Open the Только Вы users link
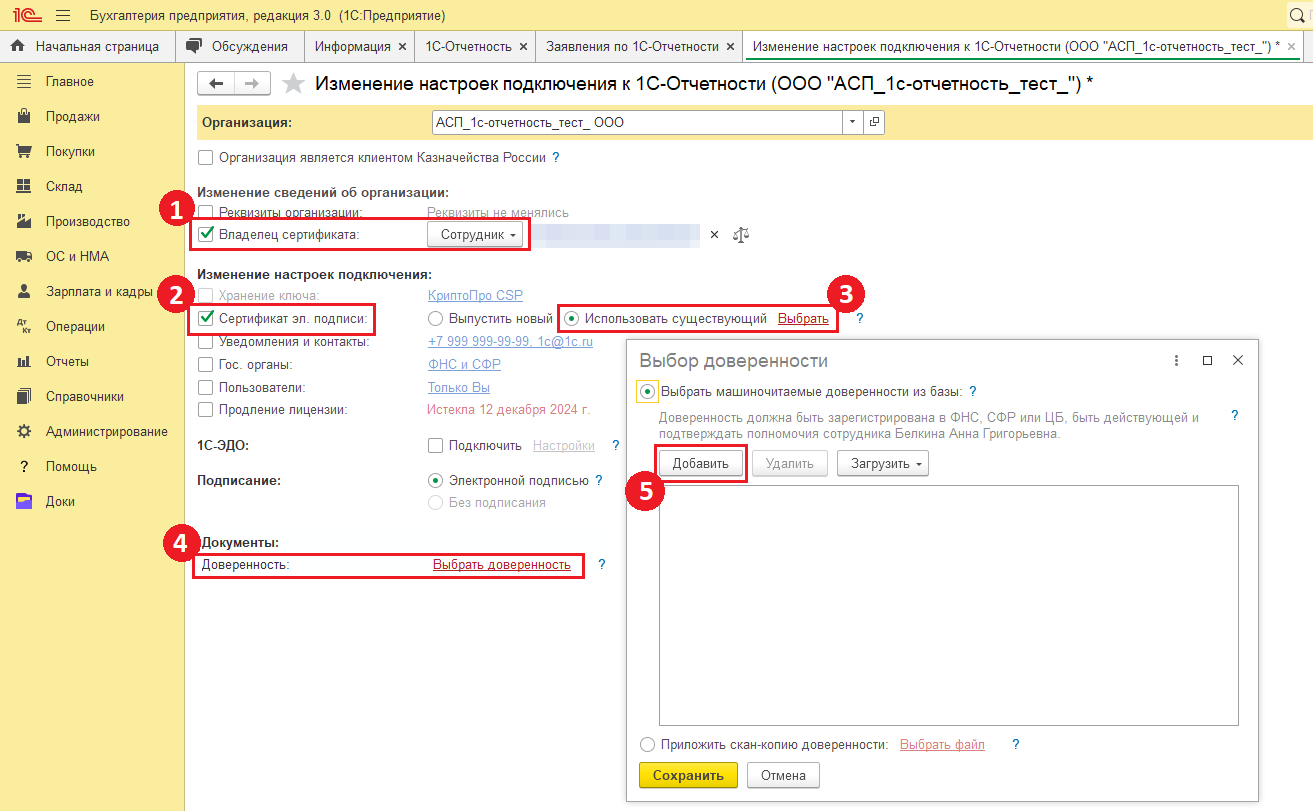Viewport: 1313px width, 811px height. click(x=458, y=387)
